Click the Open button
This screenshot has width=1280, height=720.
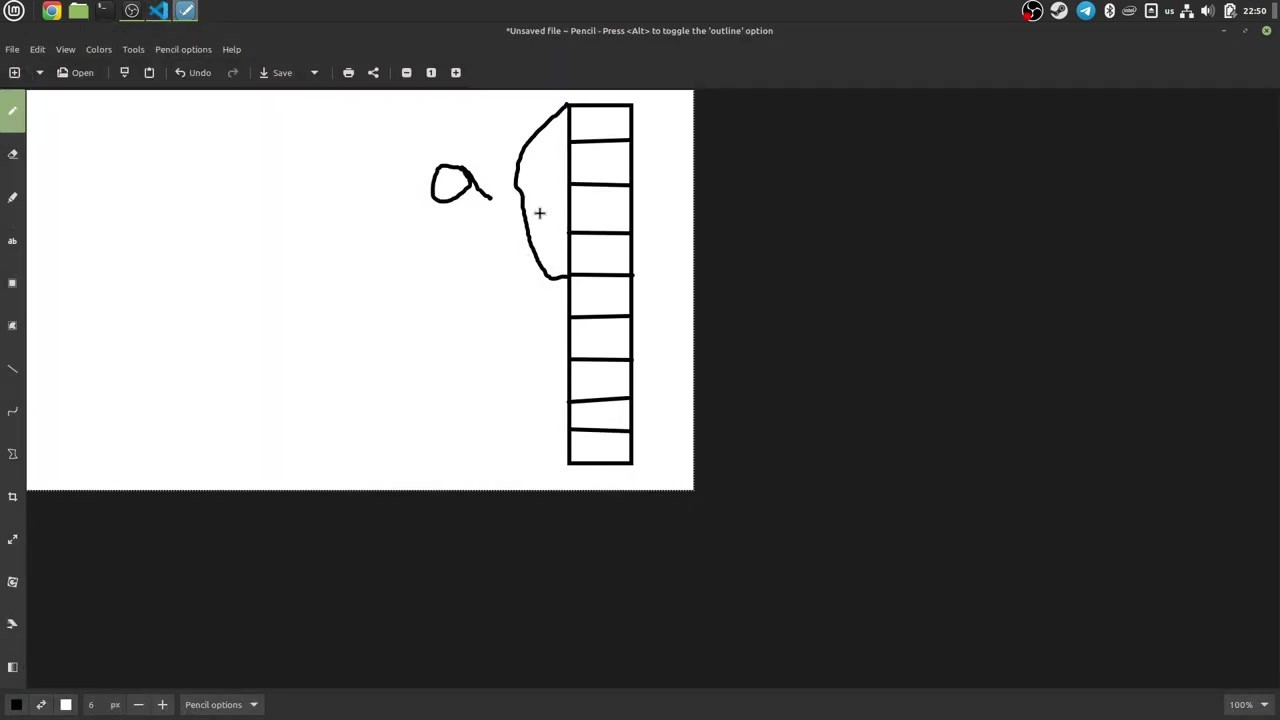(75, 73)
